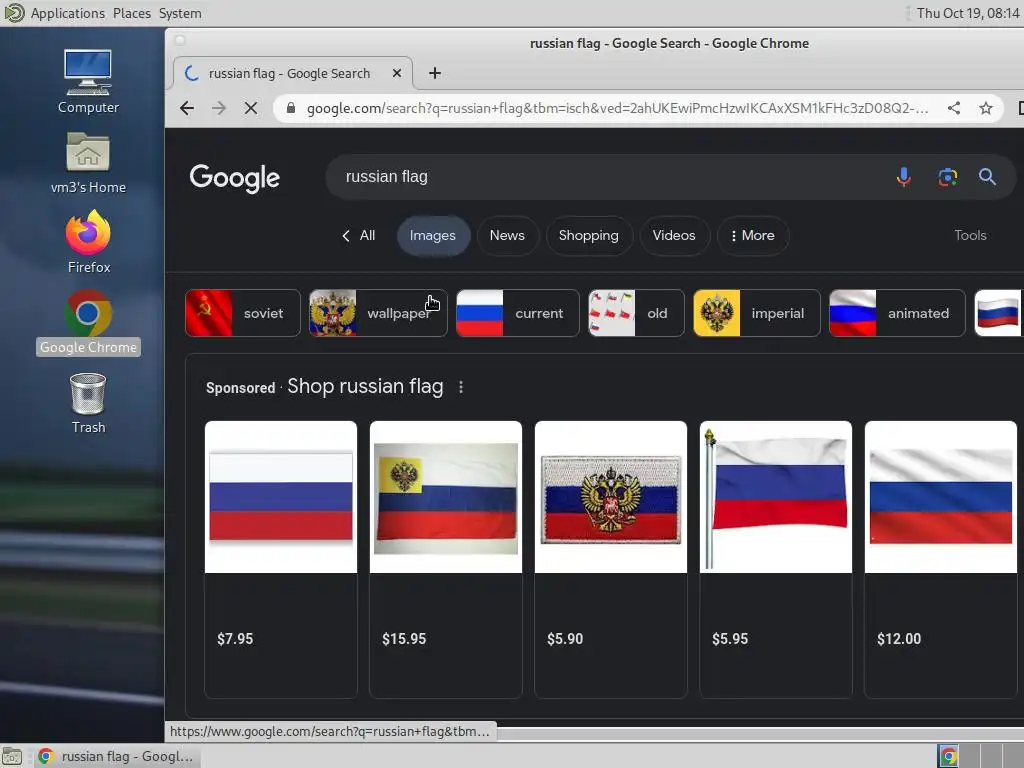The image size is (1024, 768).
Task: Open the Sponsored section three-dot options
Action: [x=461, y=387]
